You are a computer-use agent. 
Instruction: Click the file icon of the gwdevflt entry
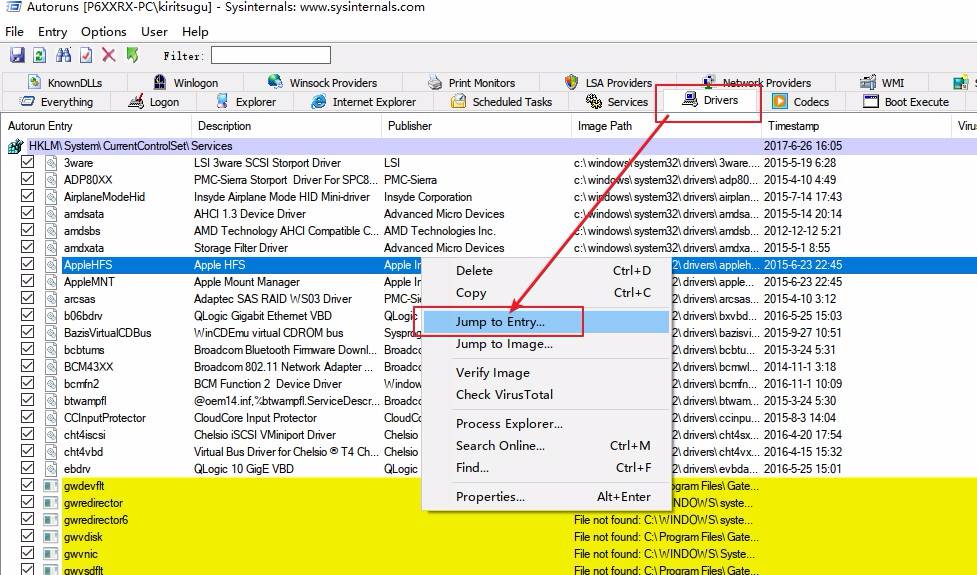[x=50, y=486]
